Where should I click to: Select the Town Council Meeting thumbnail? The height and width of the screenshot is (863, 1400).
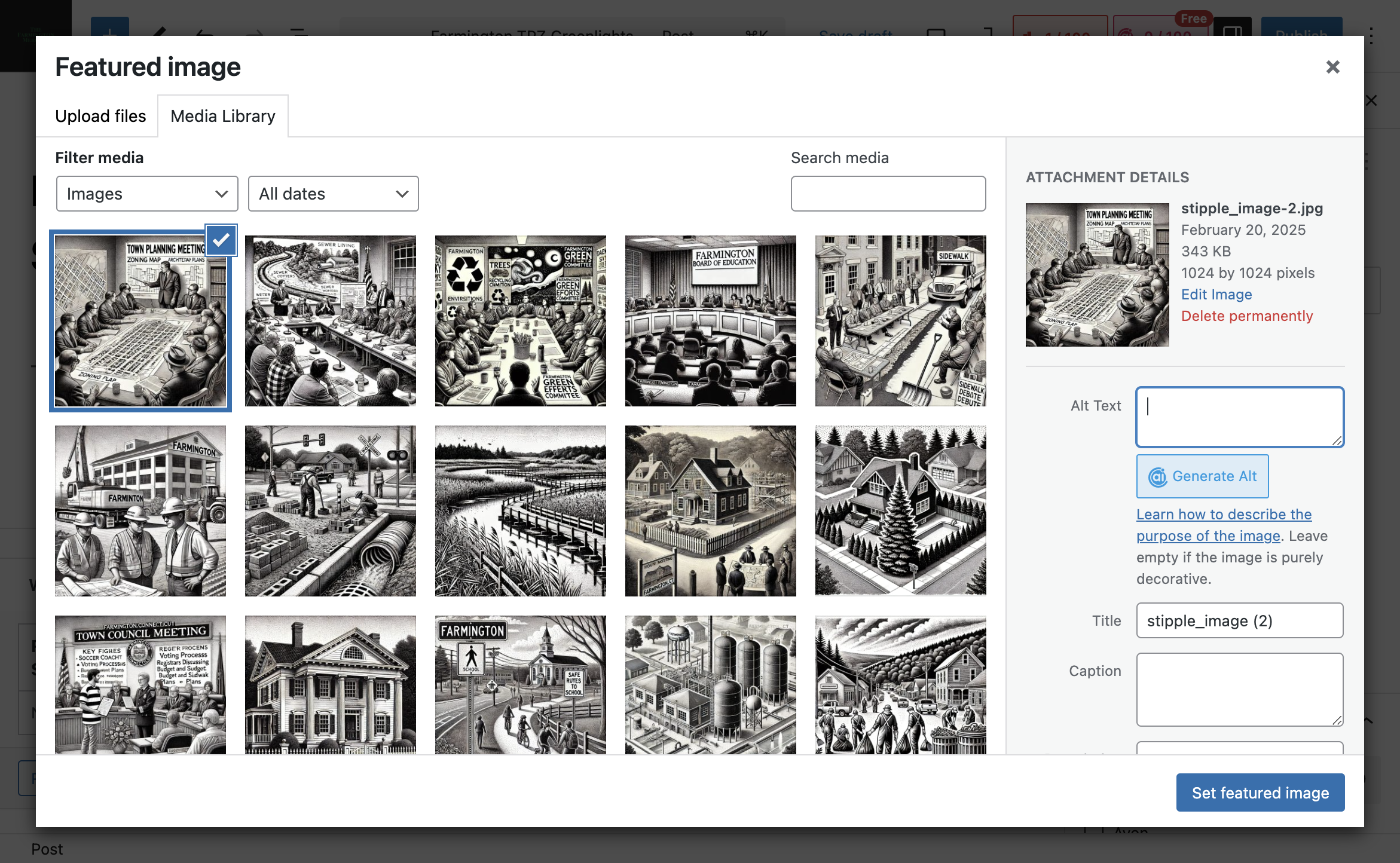[x=140, y=685]
